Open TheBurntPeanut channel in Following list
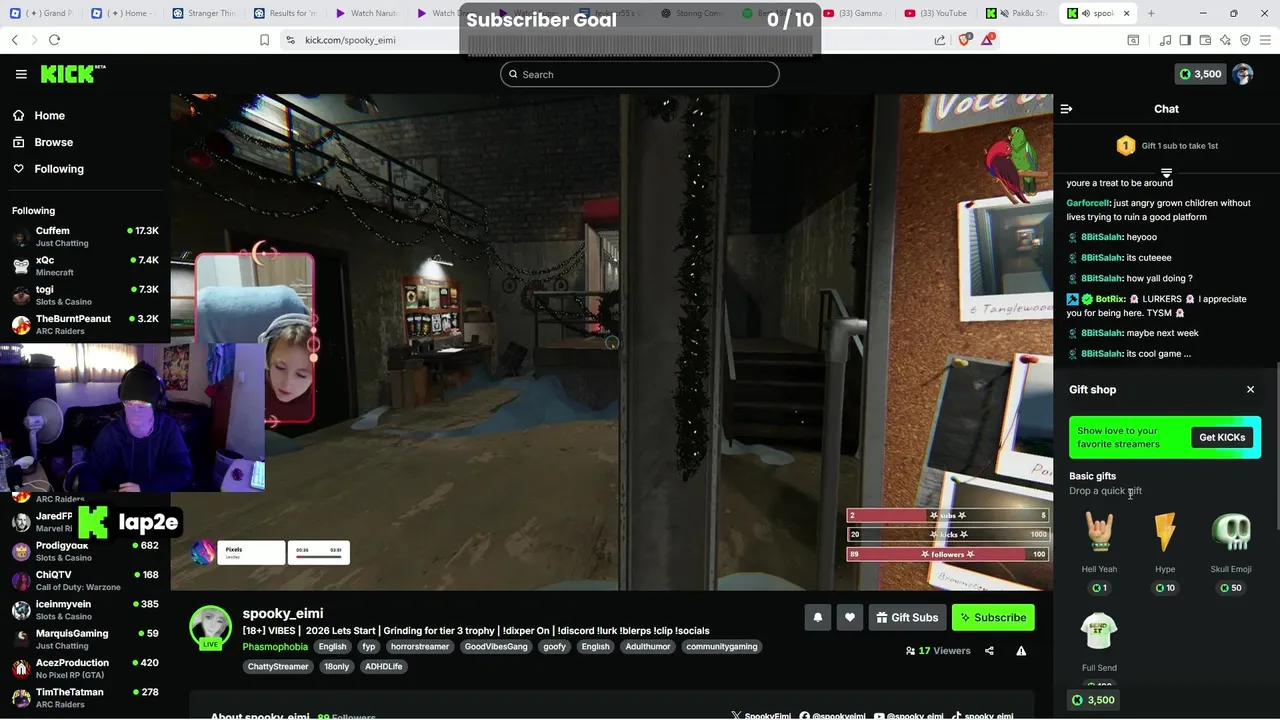Screen dimensions: 1280x720 [x=85, y=325]
